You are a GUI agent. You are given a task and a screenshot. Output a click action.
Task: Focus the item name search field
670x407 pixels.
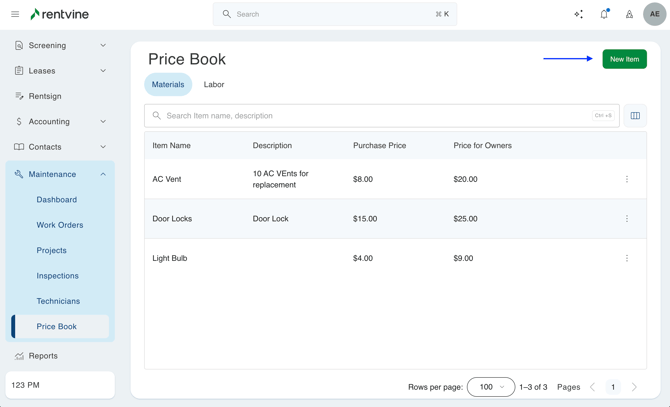click(375, 116)
